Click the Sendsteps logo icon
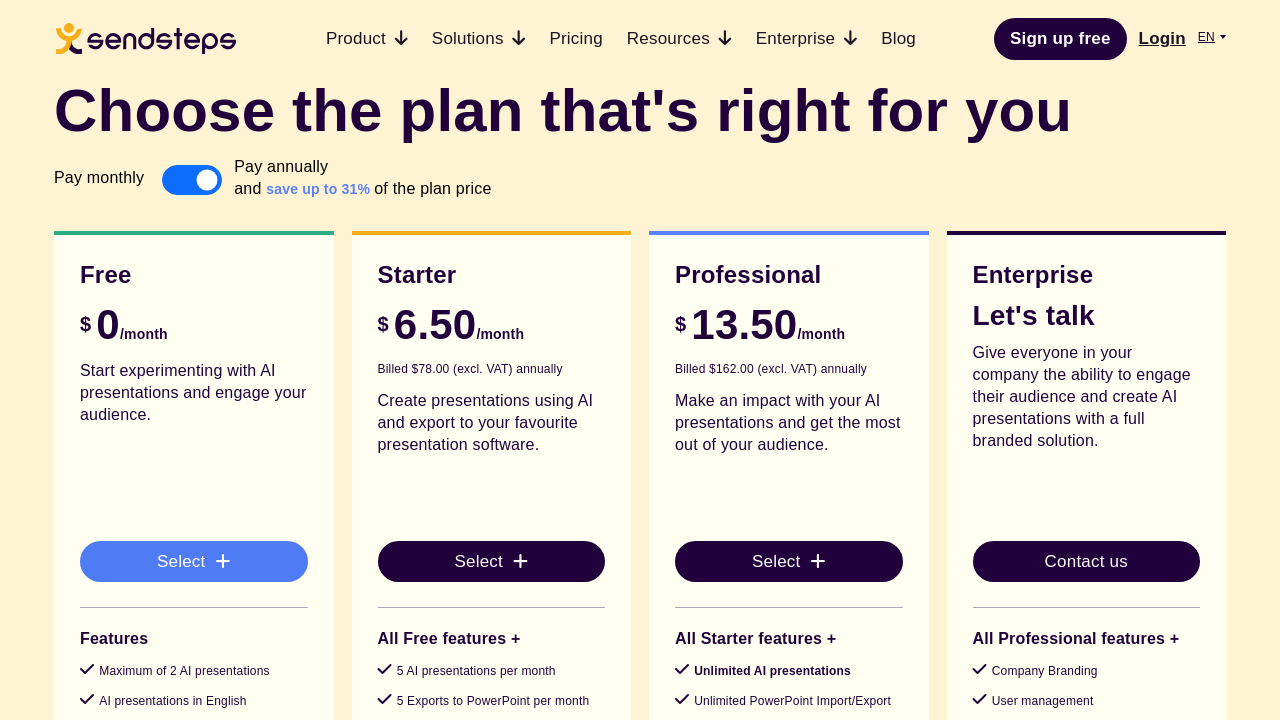Screen dimensions: 1280x720 pyautogui.click(x=69, y=38)
